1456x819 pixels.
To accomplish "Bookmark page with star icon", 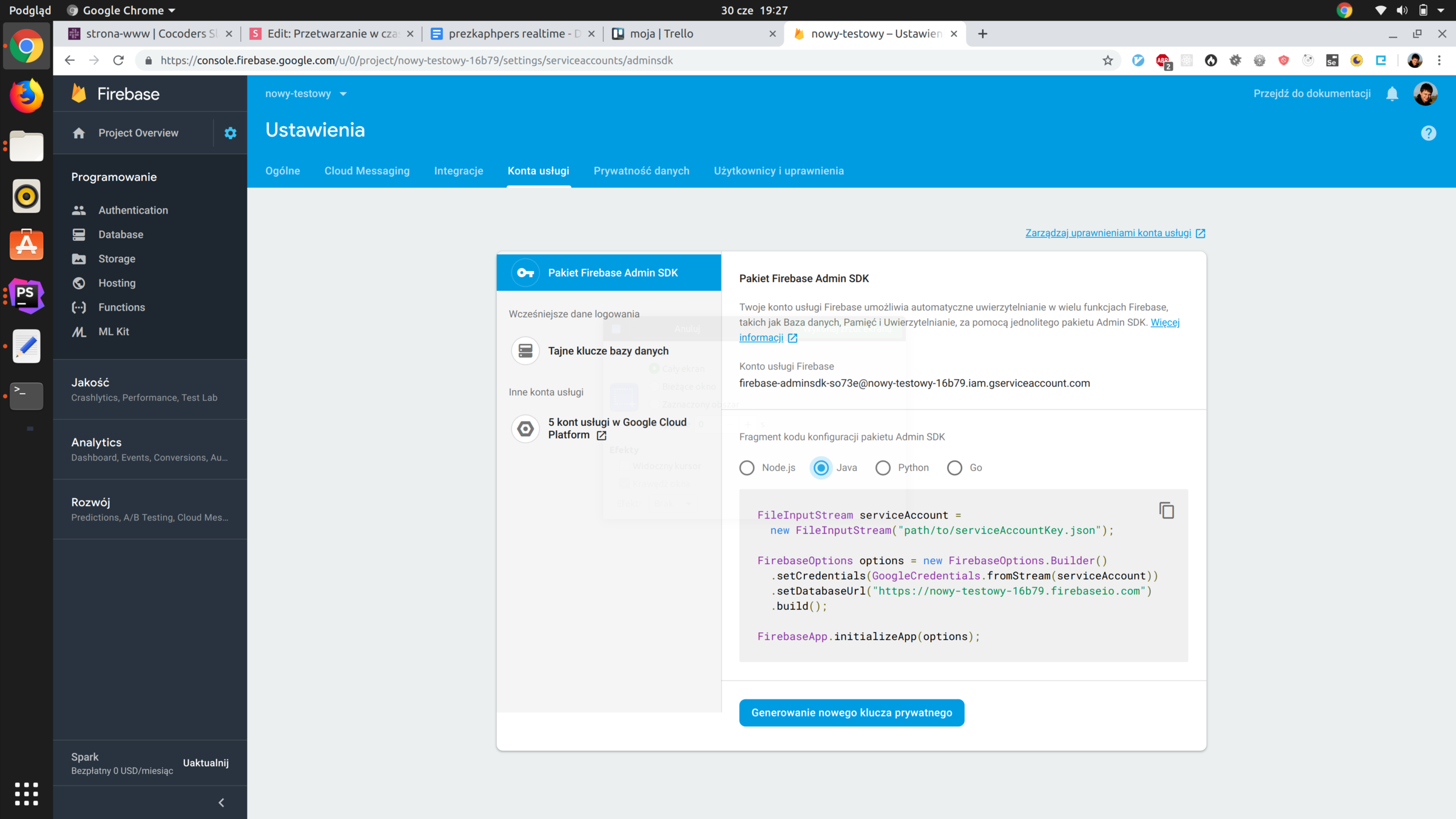I will [x=1107, y=60].
